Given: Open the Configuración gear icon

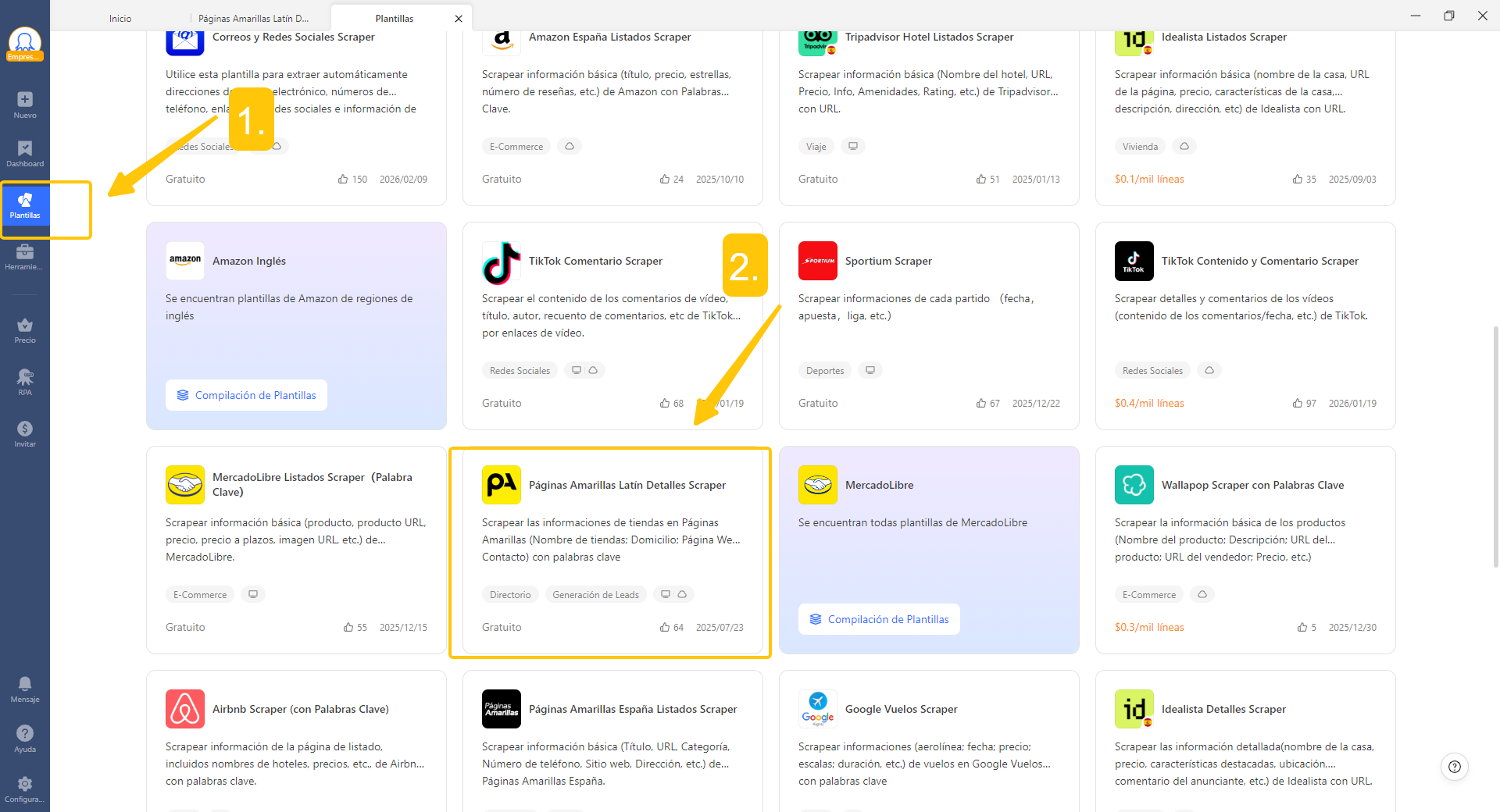Looking at the screenshot, I should coord(25,788).
